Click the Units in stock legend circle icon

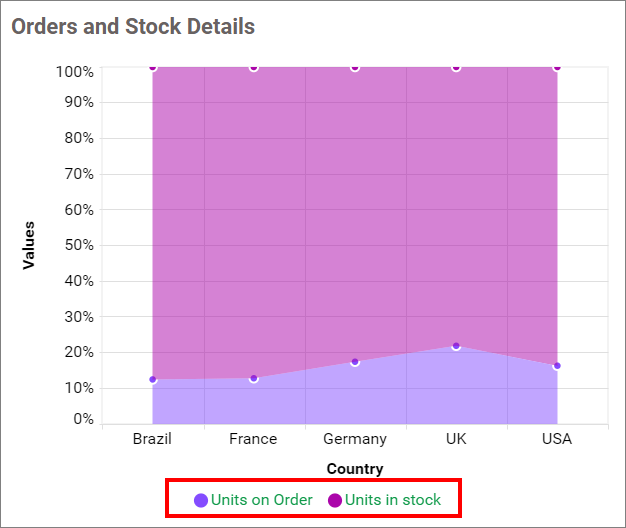(335, 500)
